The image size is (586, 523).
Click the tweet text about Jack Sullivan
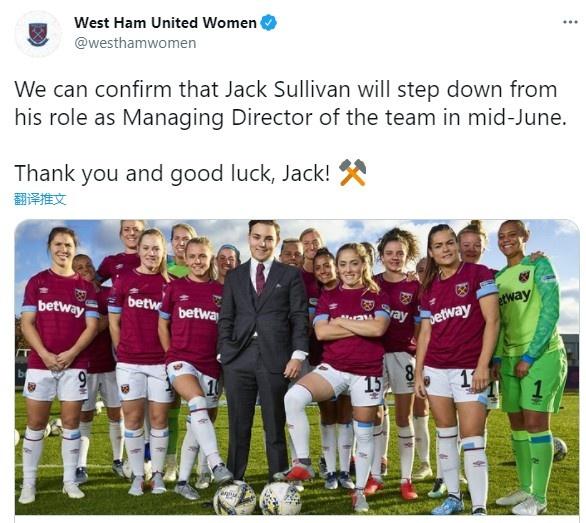tap(291, 103)
